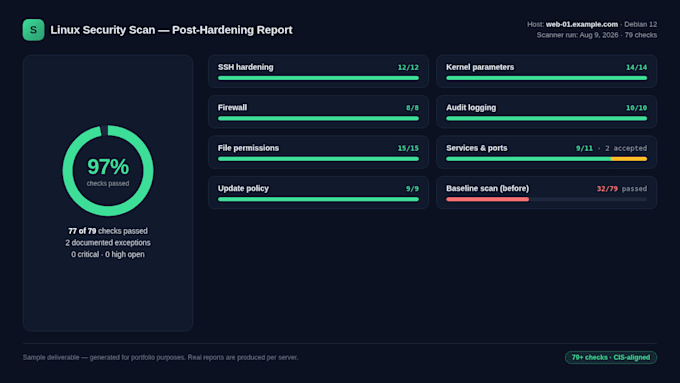Click Kernel parameters 14/14 score

pyautogui.click(x=636, y=68)
